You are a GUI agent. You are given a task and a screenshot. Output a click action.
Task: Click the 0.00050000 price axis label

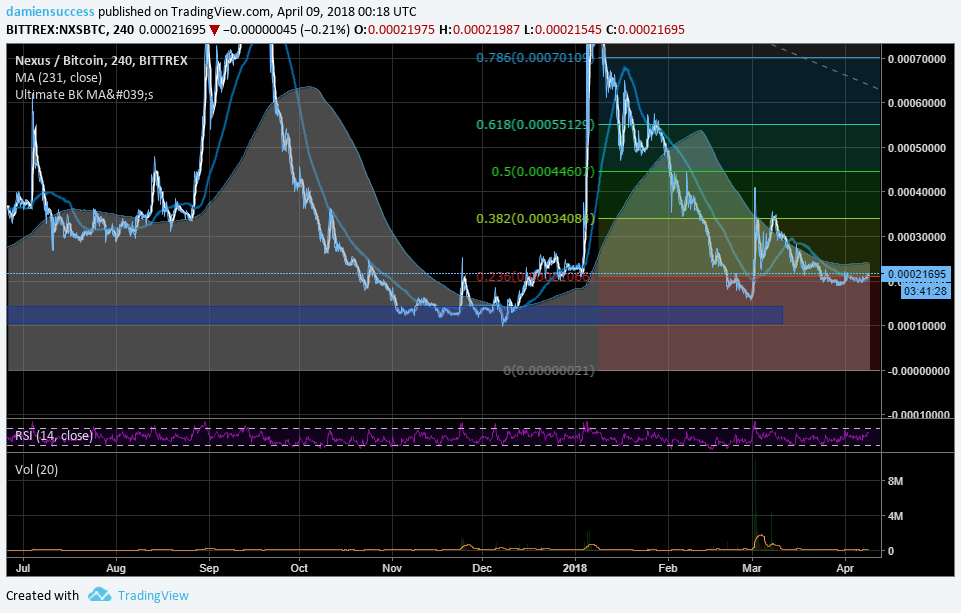(917, 148)
